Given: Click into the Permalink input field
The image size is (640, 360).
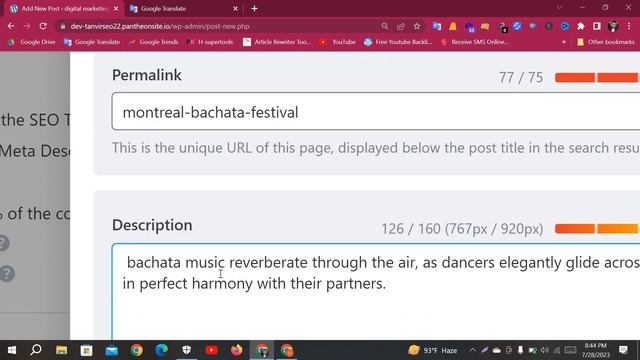Looking at the screenshot, I should 376,111.
